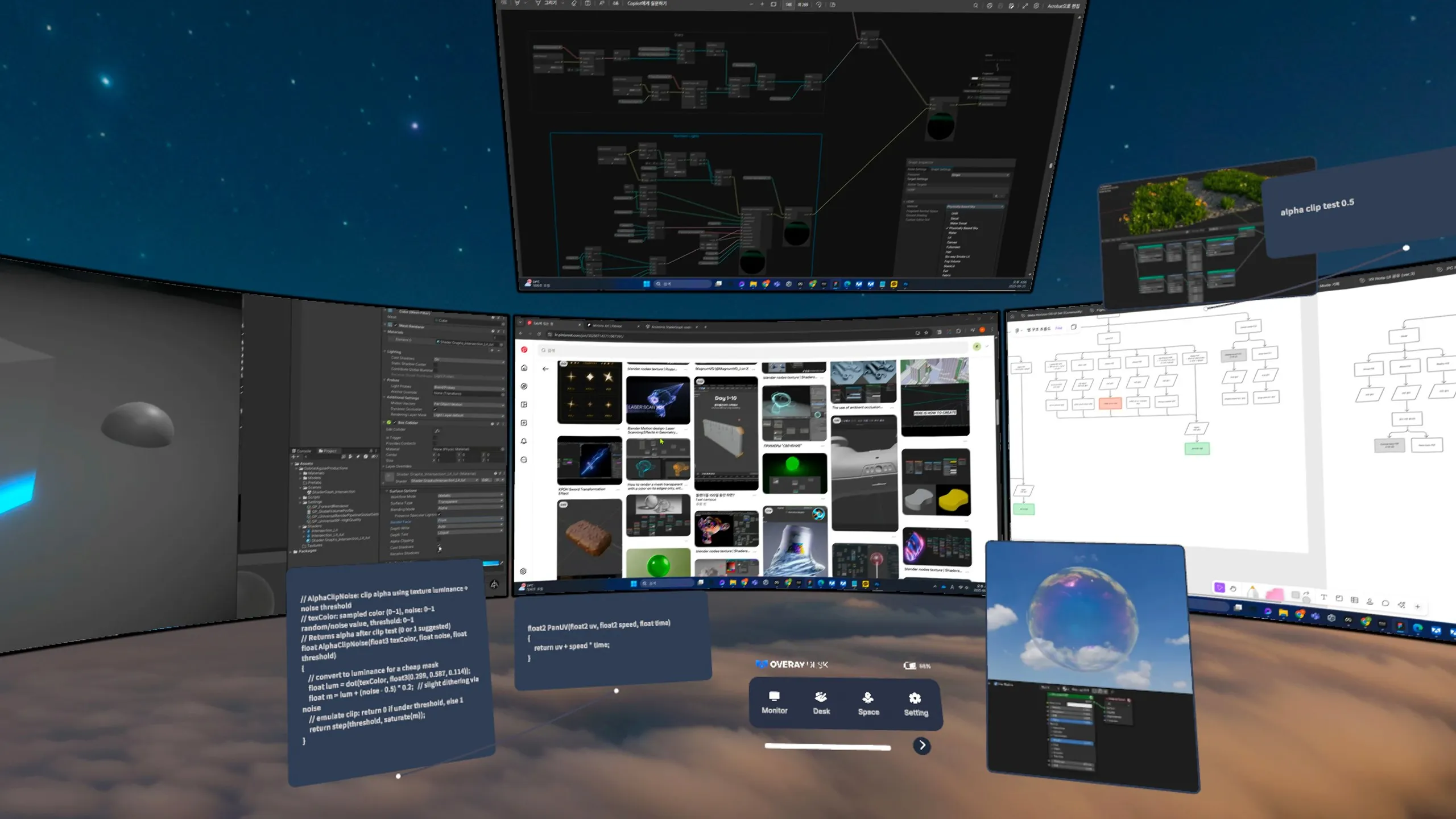This screenshot has height=819, width=1456.
Task: Click the Pinterest home icon in sidebar
Action: coord(524,368)
